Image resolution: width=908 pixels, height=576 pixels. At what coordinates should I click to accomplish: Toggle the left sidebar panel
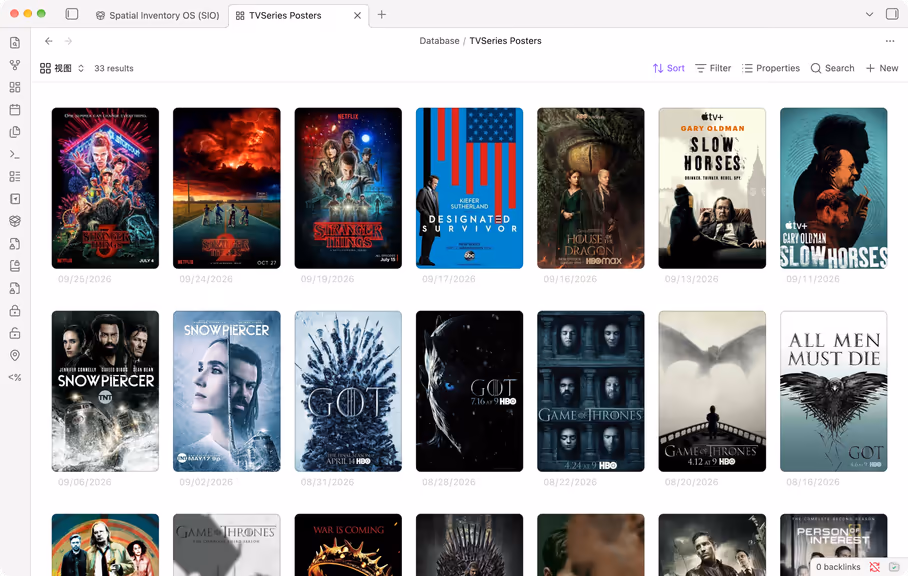[72, 14]
